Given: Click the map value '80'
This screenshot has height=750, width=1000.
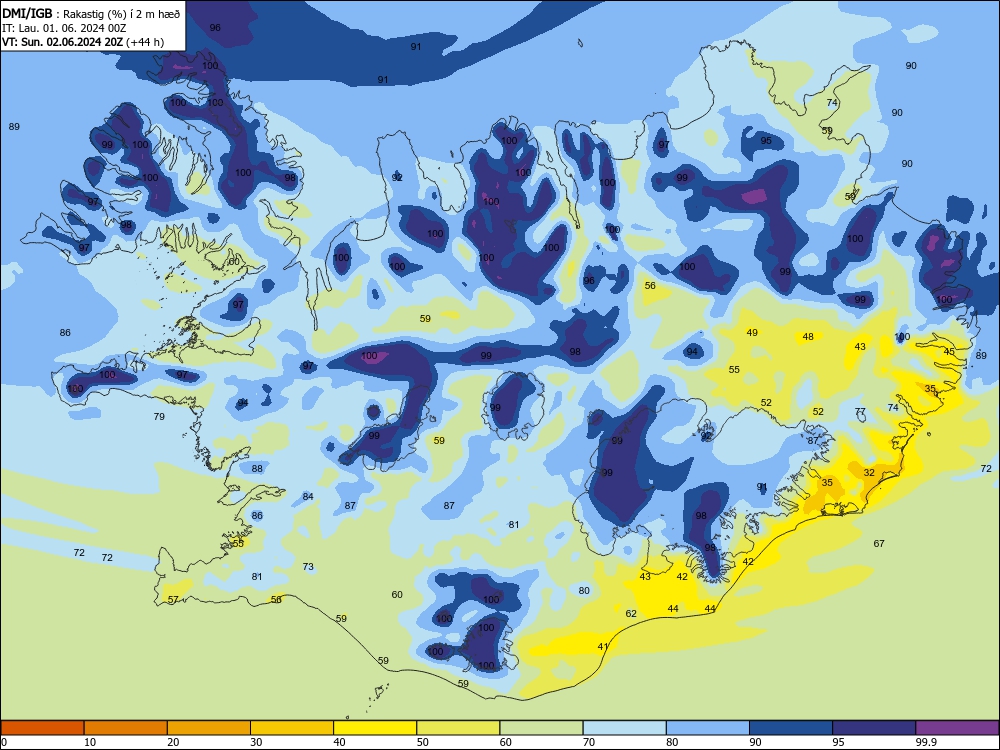Looking at the screenshot, I should pyautogui.click(x=584, y=591).
